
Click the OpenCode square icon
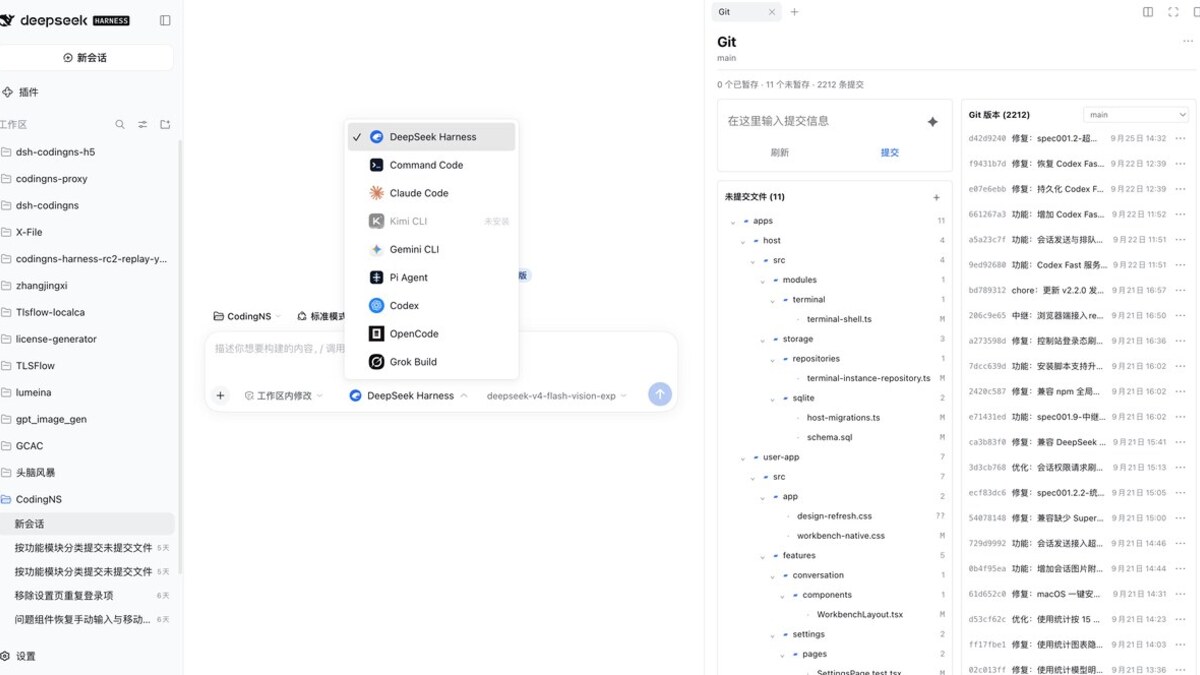point(376,333)
